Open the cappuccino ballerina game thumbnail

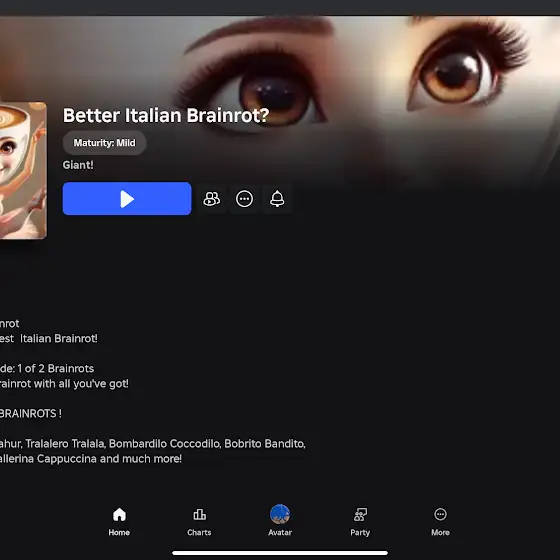point(23,170)
